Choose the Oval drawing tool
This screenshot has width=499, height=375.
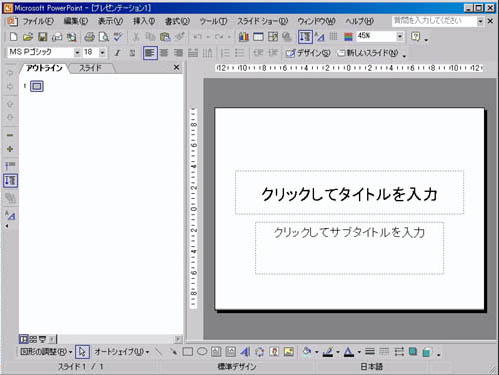point(202,352)
